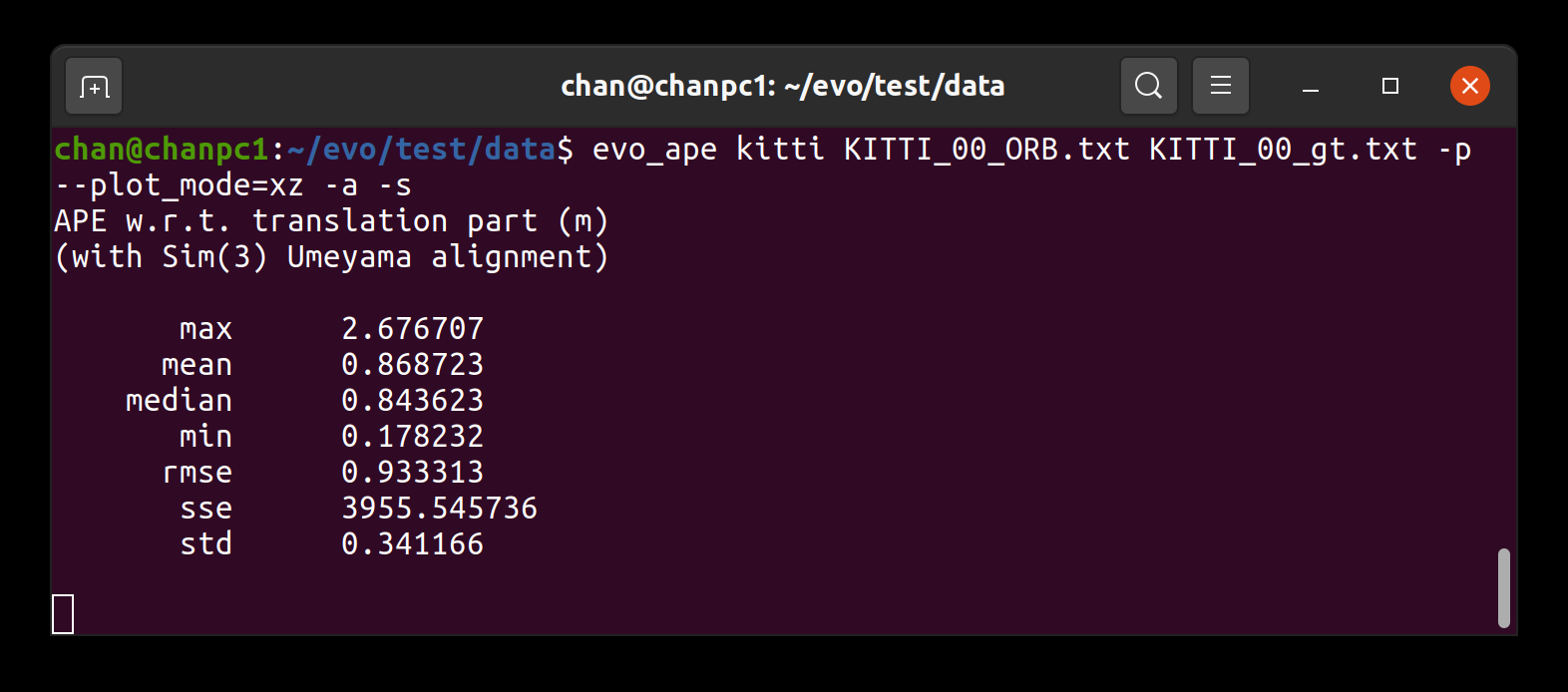Click the min value 0.178232

(x=412, y=437)
